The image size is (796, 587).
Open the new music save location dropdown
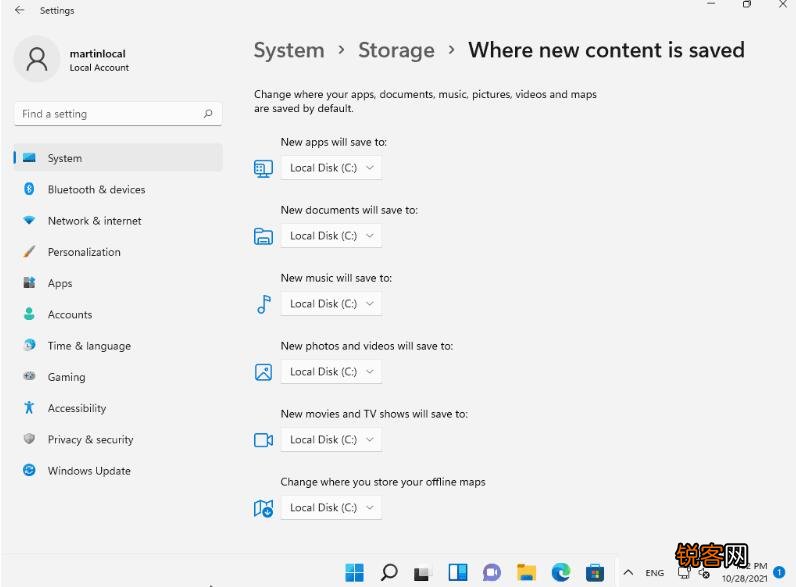tap(331, 304)
